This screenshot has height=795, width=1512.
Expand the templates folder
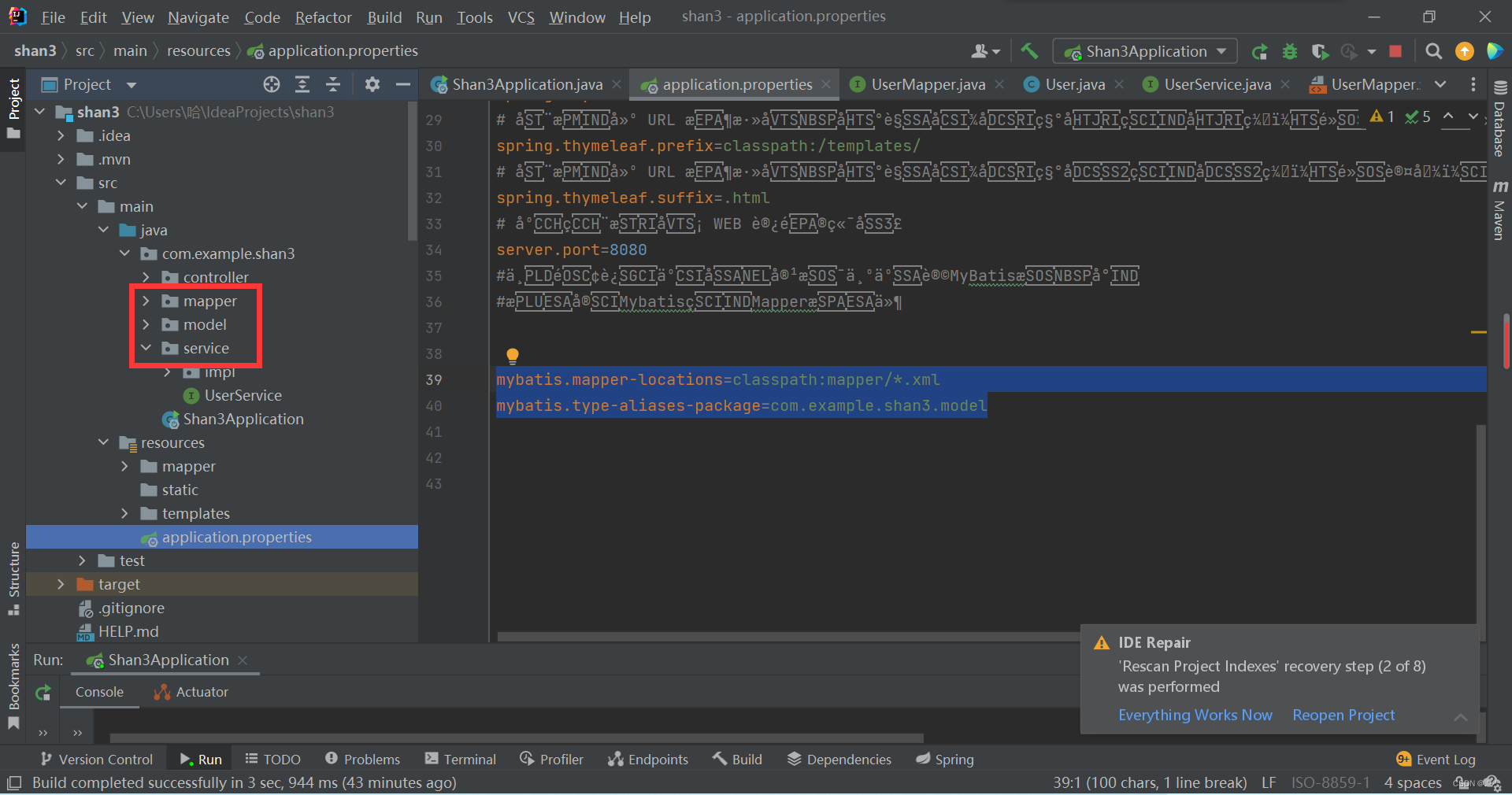[x=125, y=513]
